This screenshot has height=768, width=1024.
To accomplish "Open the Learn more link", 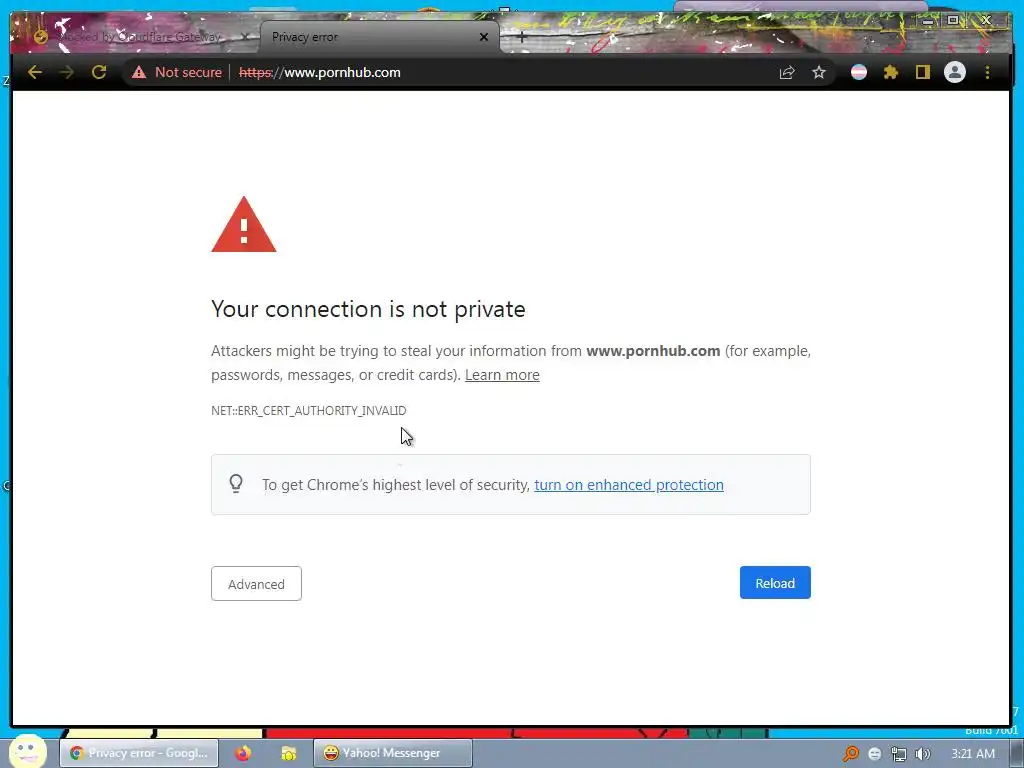I will 502,375.
